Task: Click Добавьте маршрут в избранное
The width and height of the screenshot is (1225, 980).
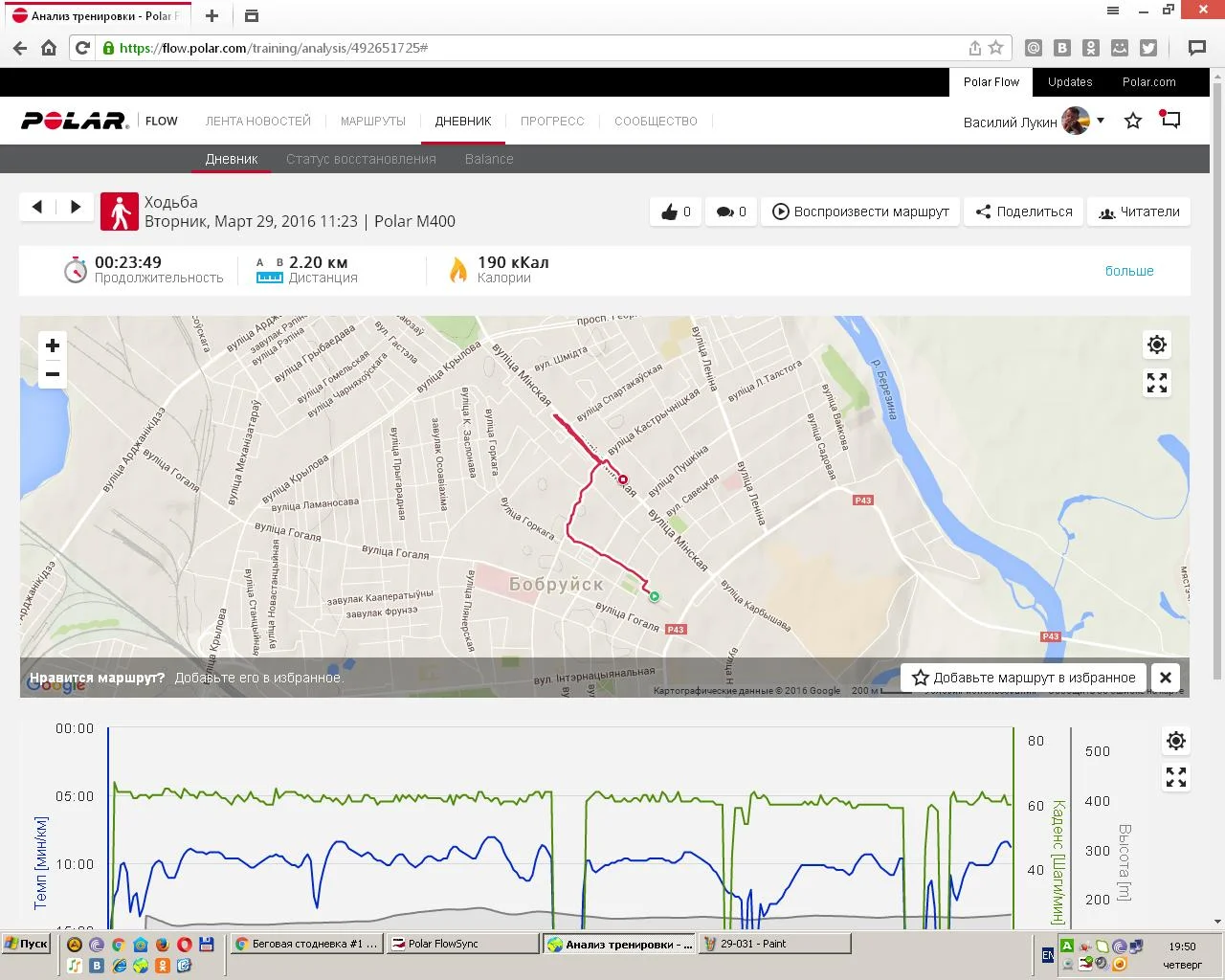Action: pyautogui.click(x=1023, y=678)
